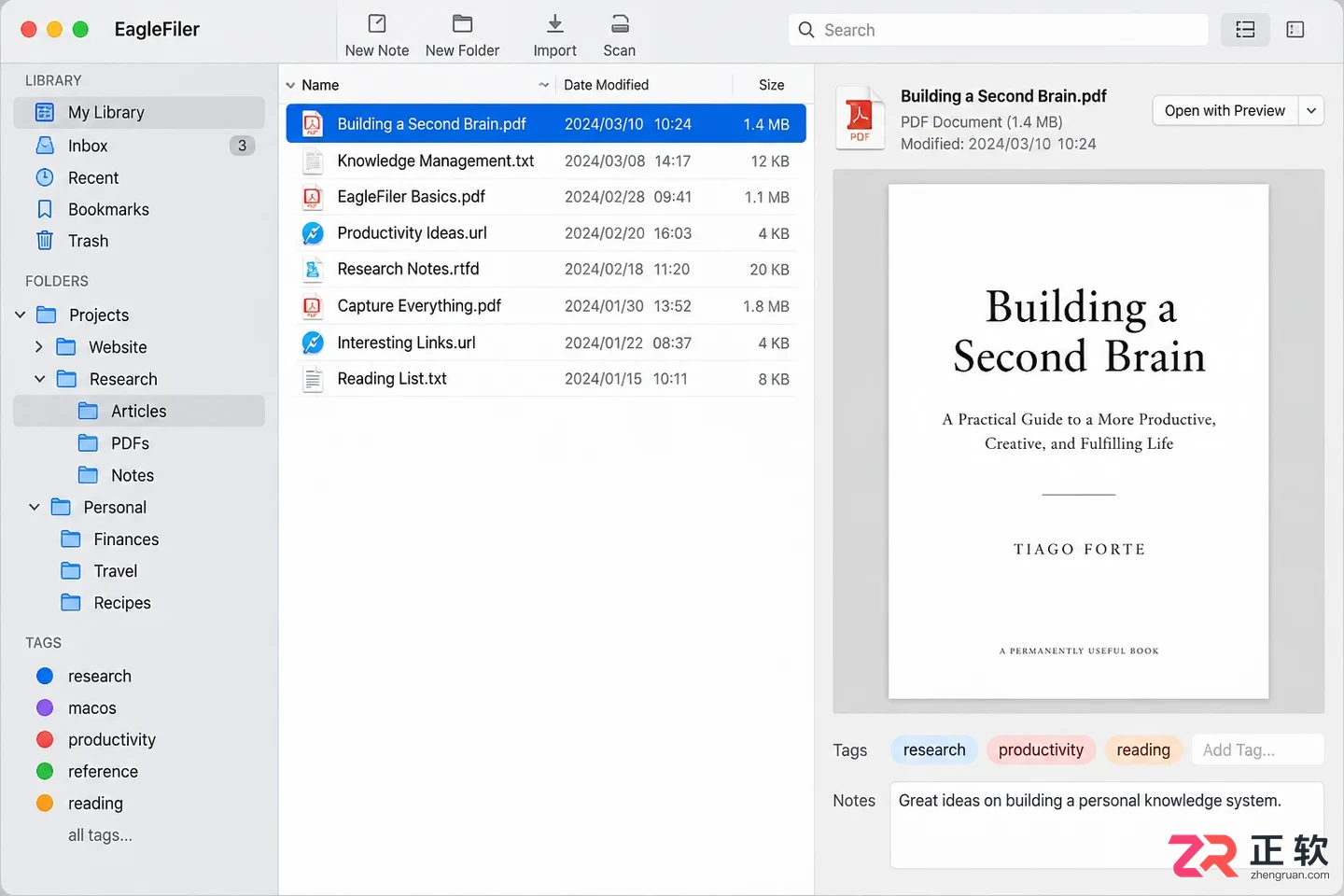Click the text file icon of Reading List.txt
Image resolution: width=1344 pixels, height=896 pixels.
[313, 379]
